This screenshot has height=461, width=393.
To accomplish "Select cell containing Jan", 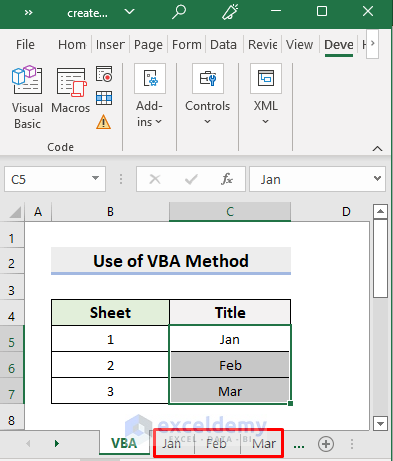I will [230, 339].
